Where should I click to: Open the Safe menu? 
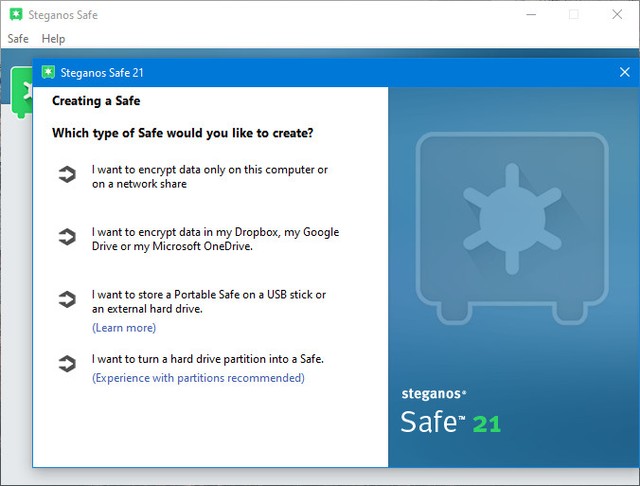18,39
